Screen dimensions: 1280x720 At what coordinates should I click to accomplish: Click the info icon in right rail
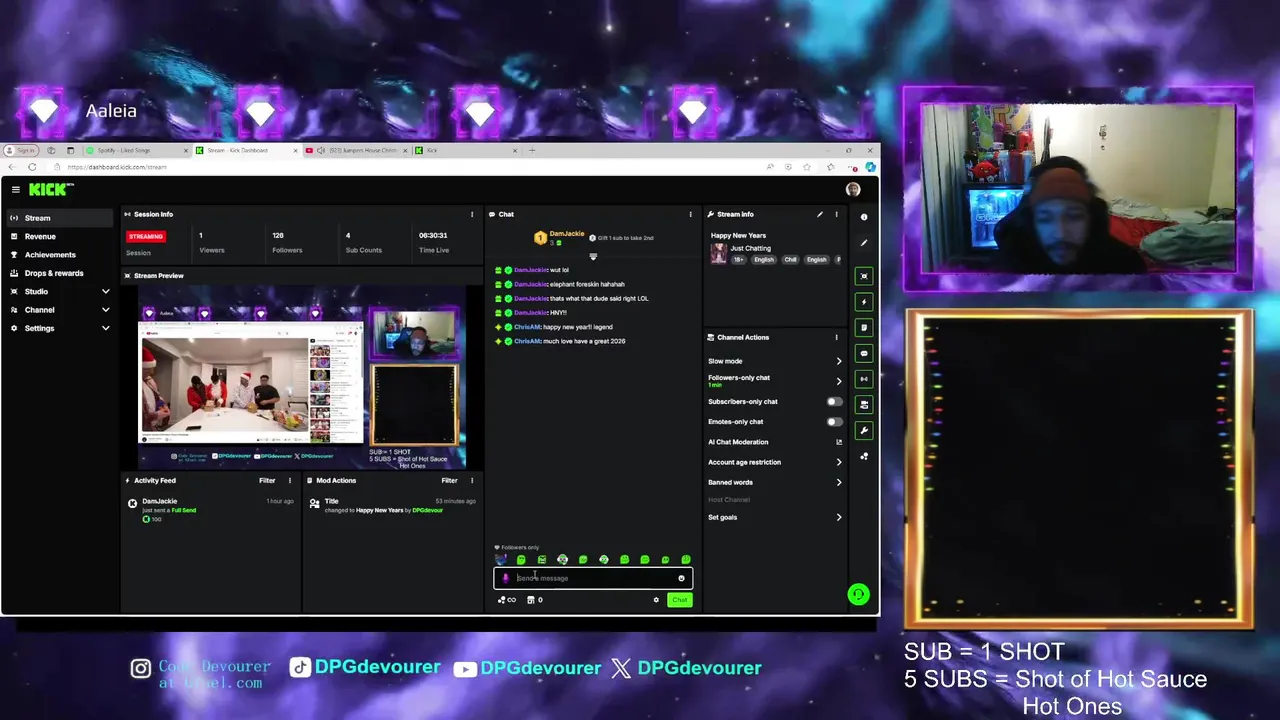pyautogui.click(x=865, y=217)
